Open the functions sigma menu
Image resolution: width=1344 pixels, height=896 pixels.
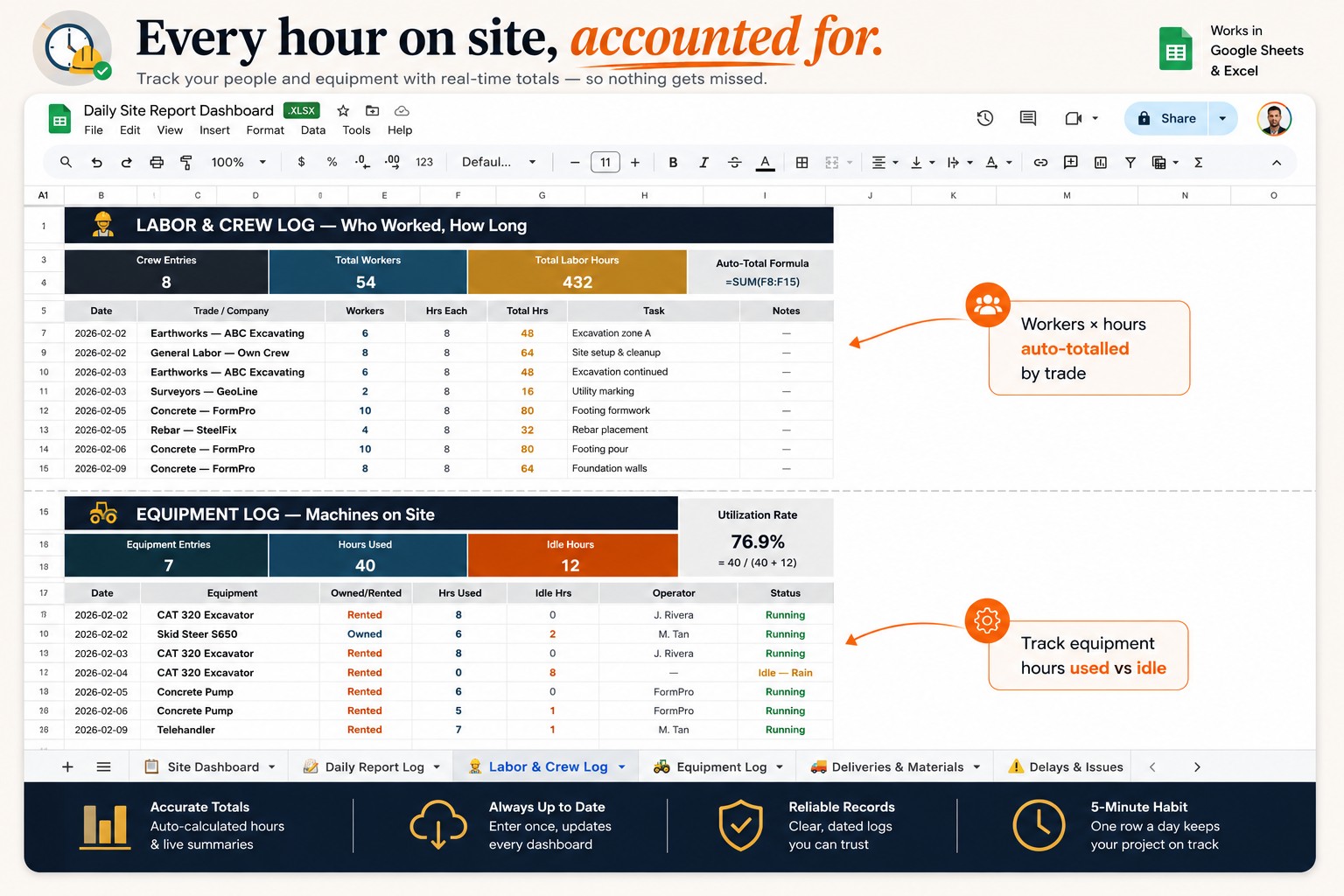click(x=1198, y=162)
